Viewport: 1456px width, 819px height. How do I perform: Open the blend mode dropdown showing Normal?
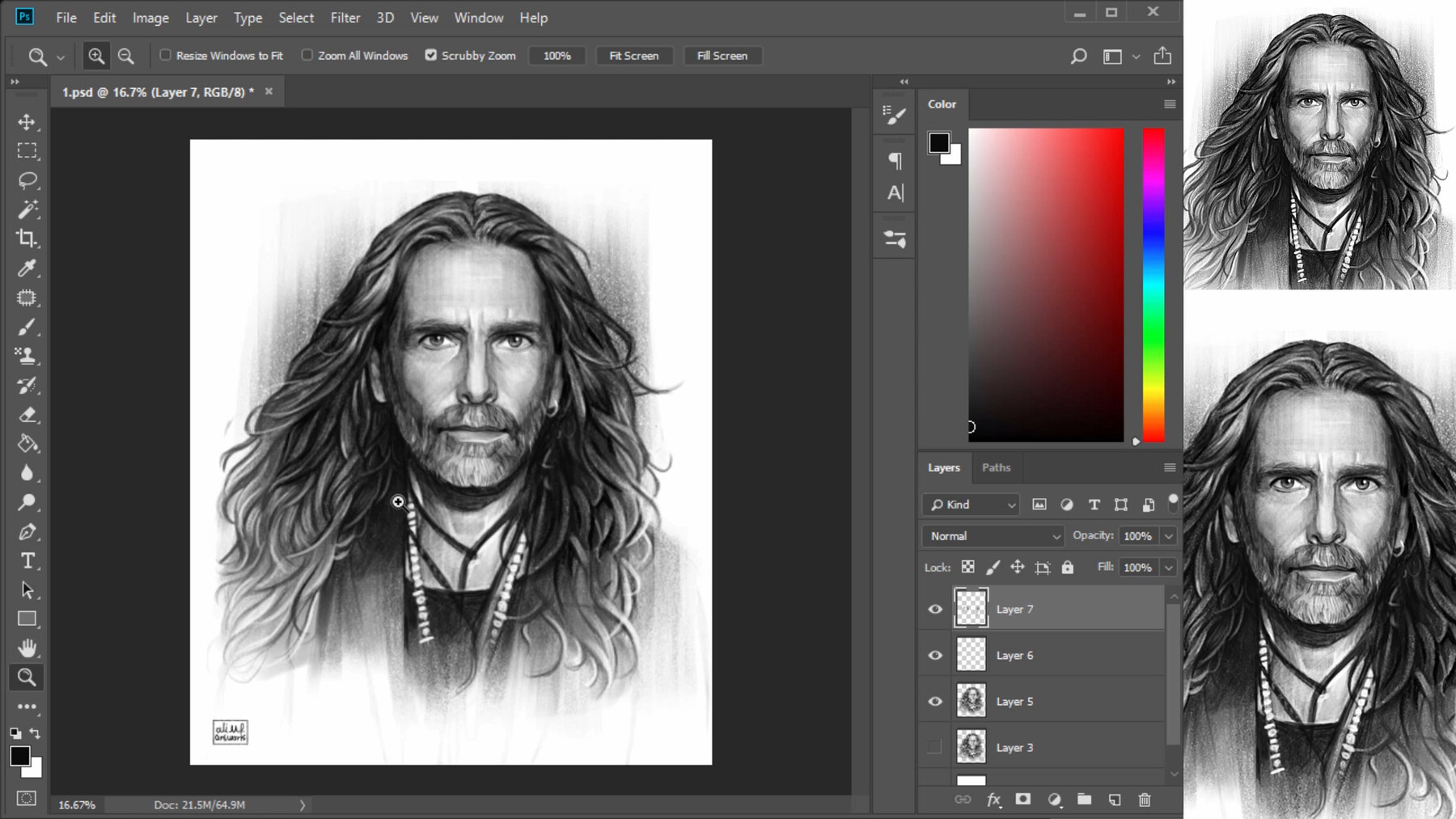click(x=993, y=536)
